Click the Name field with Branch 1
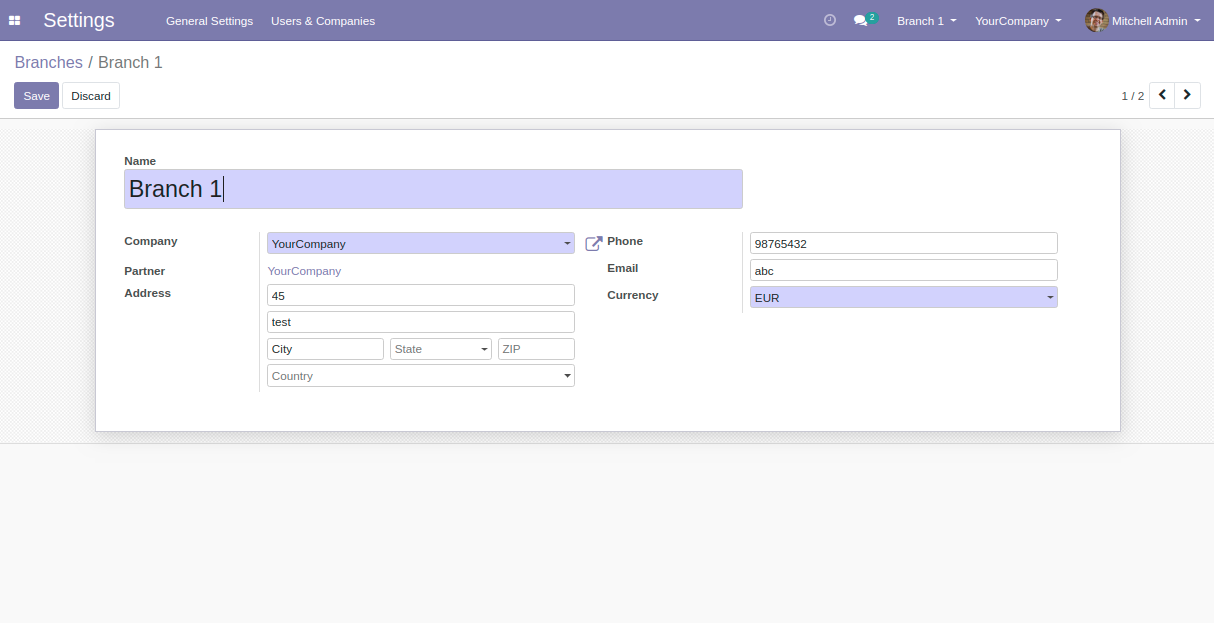 point(433,189)
